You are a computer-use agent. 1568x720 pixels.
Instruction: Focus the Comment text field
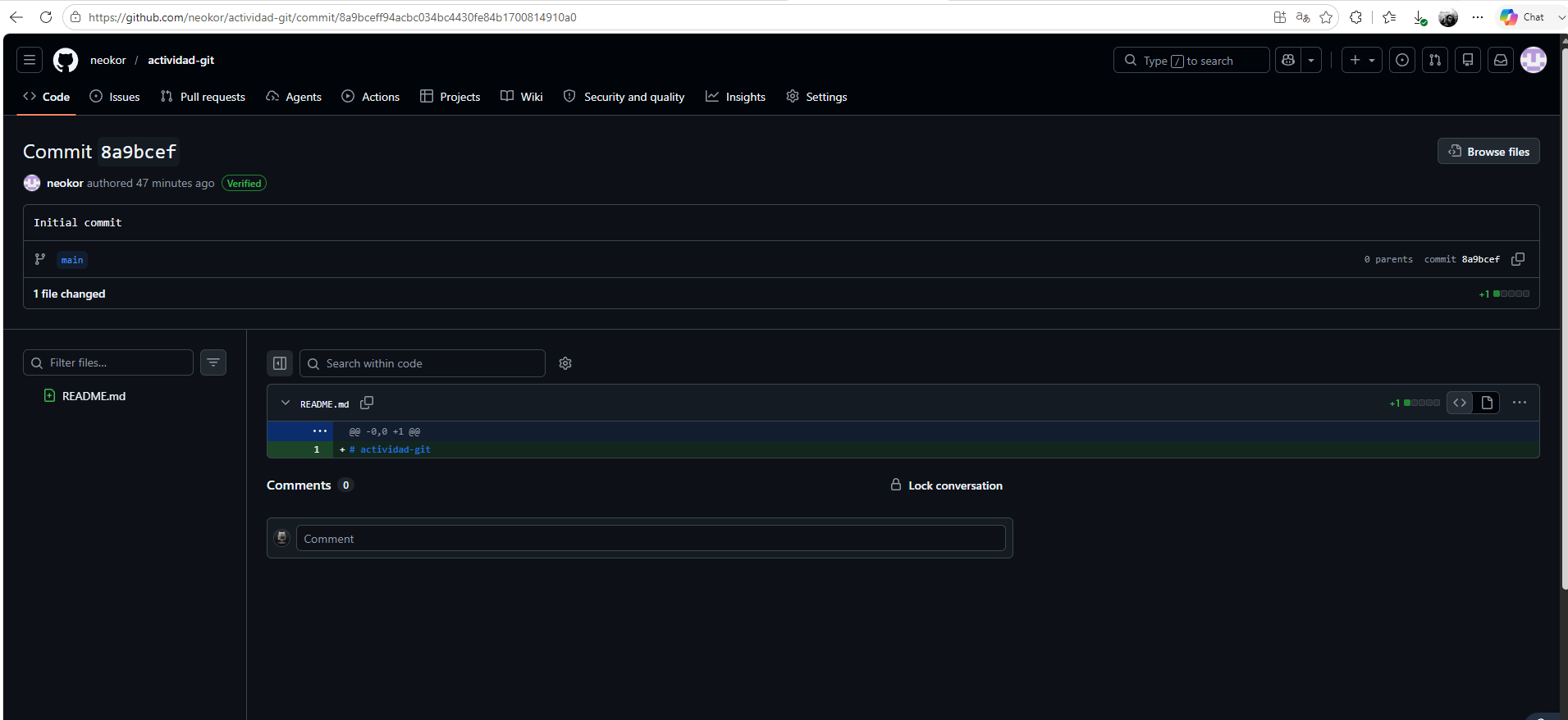[x=651, y=538]
